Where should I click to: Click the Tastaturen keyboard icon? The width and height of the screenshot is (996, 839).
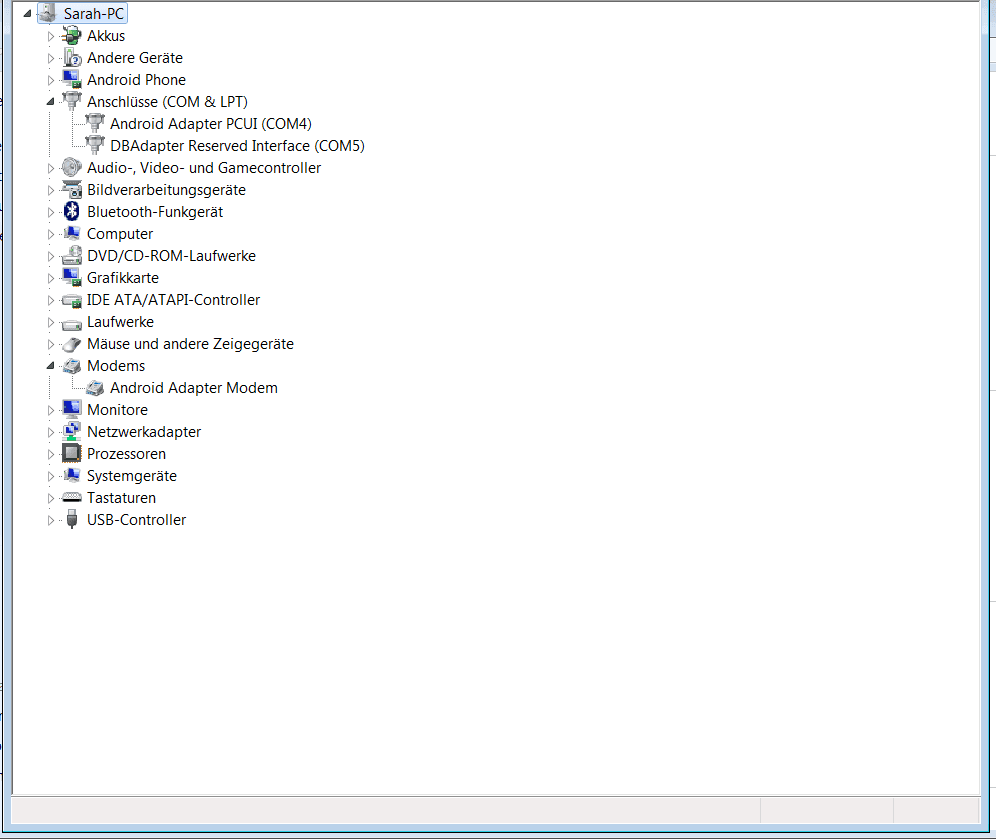click(72, 497)
